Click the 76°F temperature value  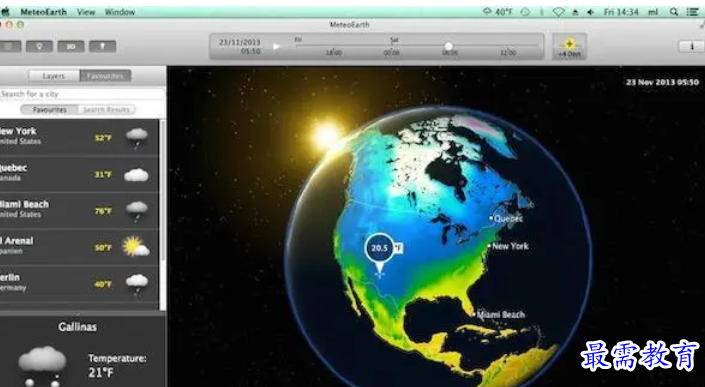click(103, 211)
